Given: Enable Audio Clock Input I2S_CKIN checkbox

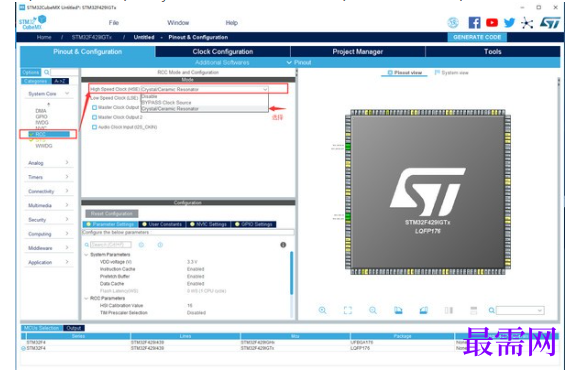Looking at the screenshot, I should tap(94, 127).
